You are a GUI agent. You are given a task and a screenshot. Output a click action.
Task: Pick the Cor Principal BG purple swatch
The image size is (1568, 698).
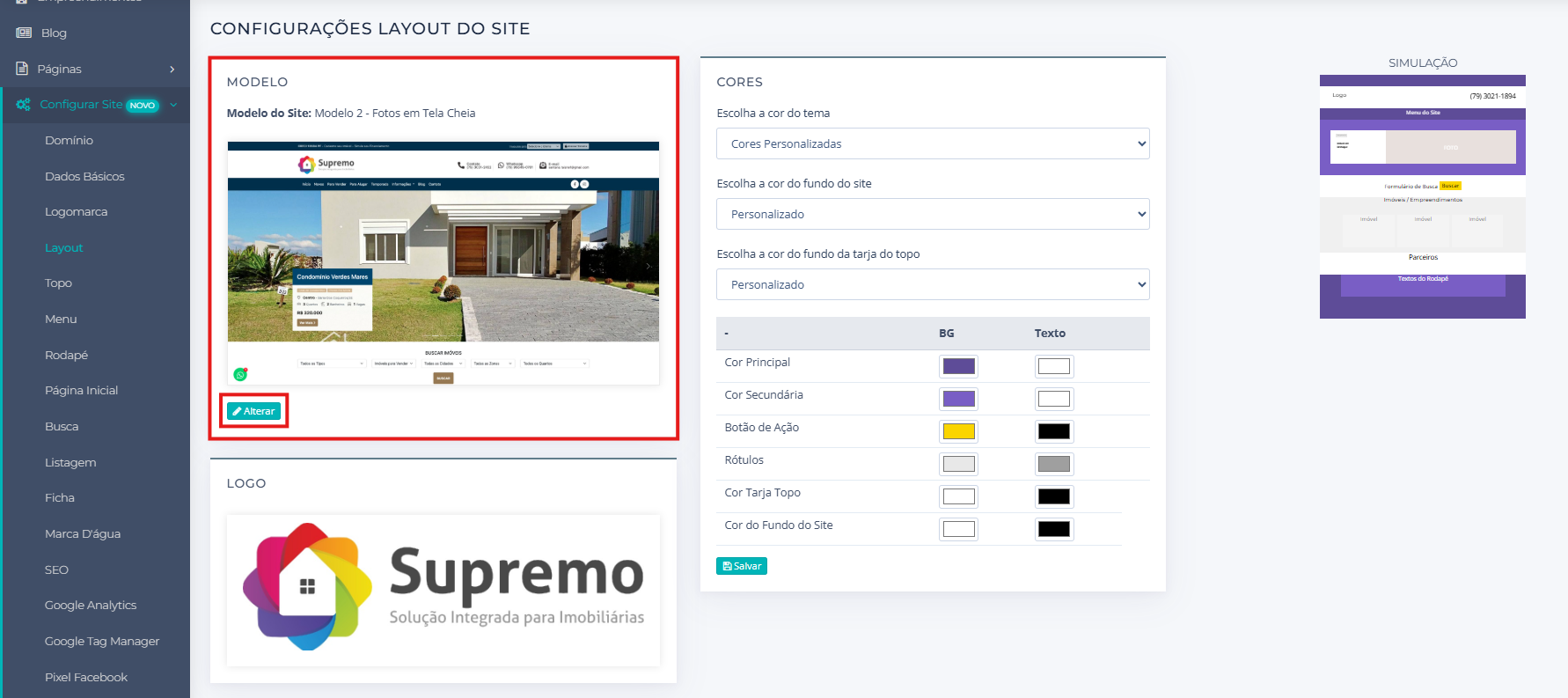tap(958, 366)
